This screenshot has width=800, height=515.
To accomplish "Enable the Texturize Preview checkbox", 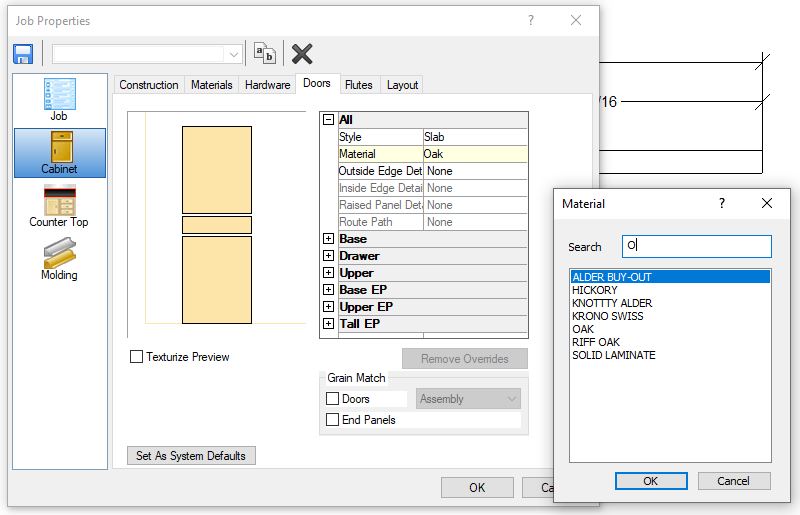I will (x=136, y=357).
